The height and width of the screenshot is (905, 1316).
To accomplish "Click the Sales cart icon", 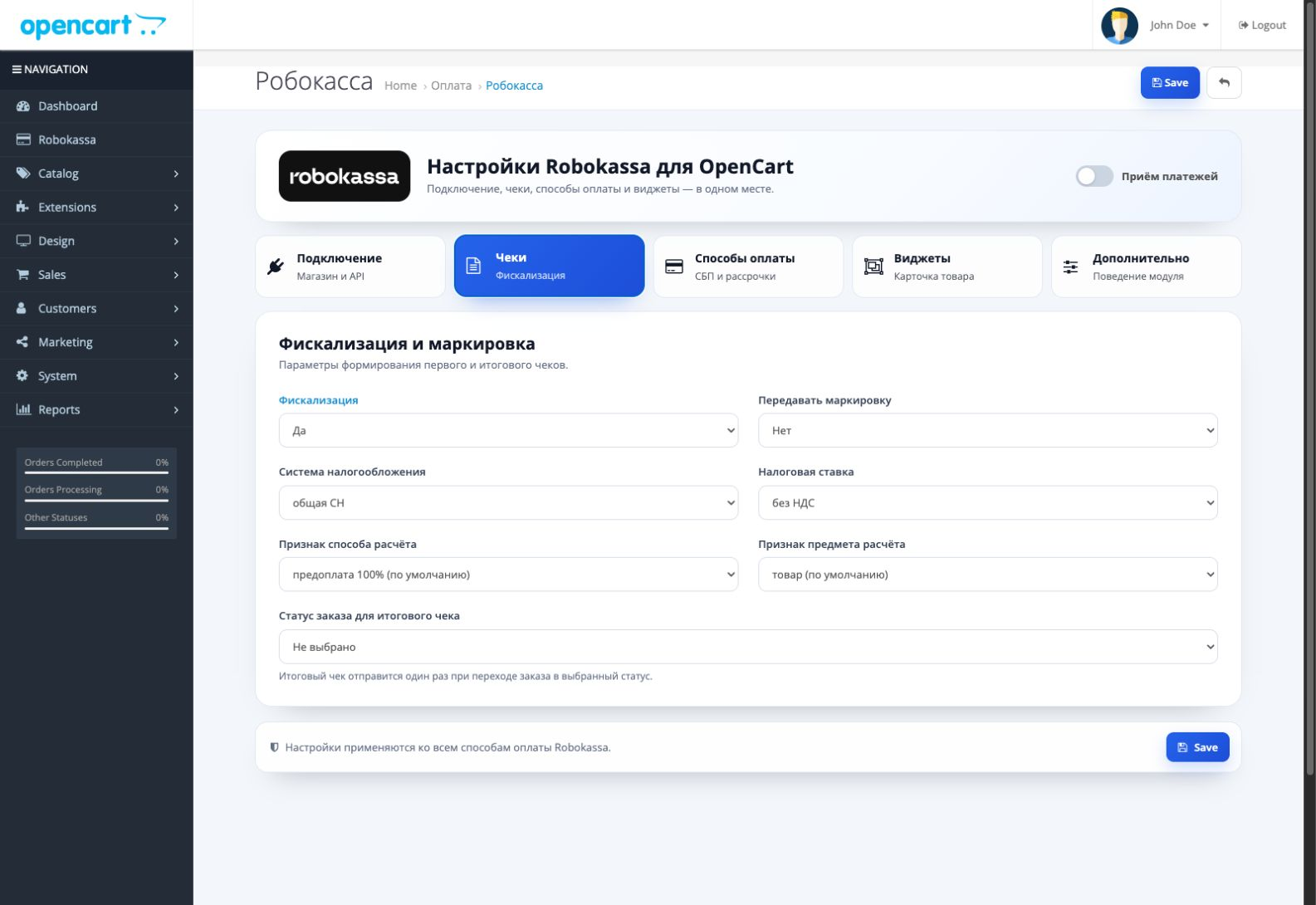I will [x=23, y=275].
